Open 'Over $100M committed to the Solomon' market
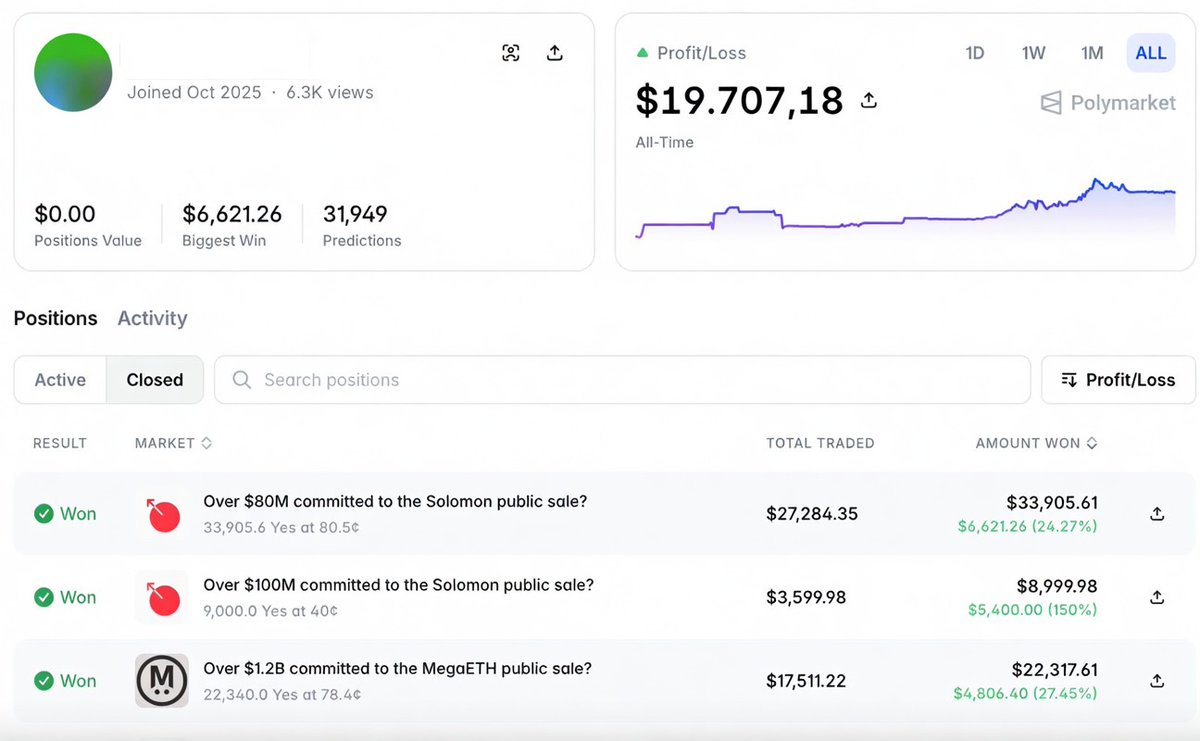The height and width of the screenshot is (741, 1200). tap(398, 584)
